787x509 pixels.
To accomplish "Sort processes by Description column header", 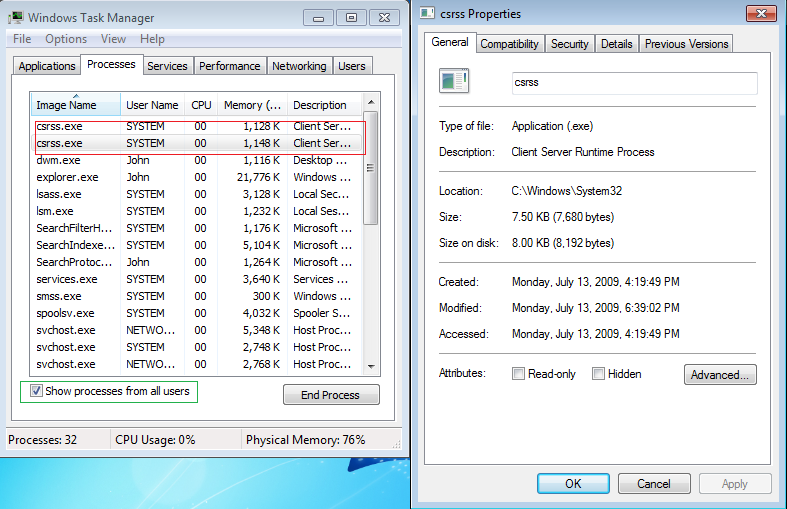I will [324, 105].
